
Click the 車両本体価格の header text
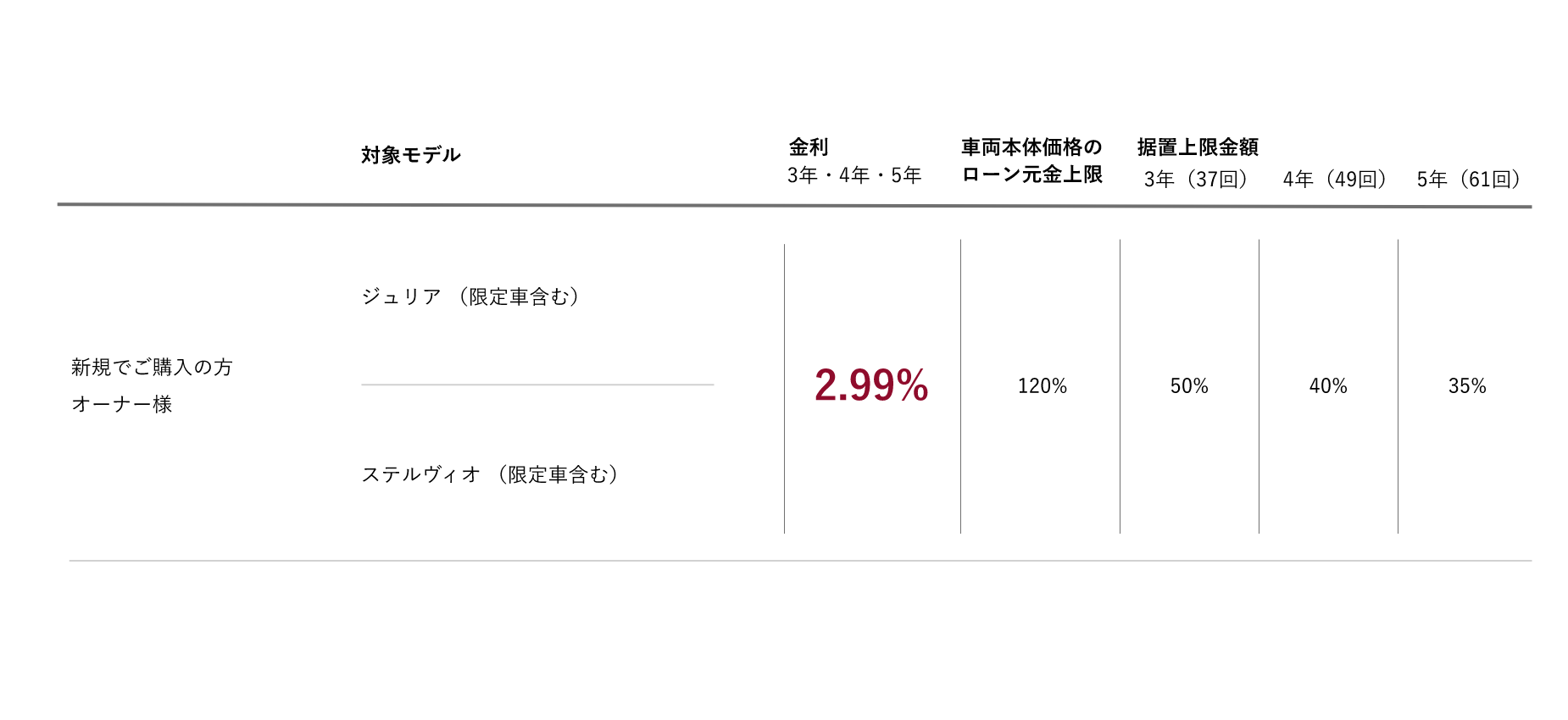point(1031,147)
